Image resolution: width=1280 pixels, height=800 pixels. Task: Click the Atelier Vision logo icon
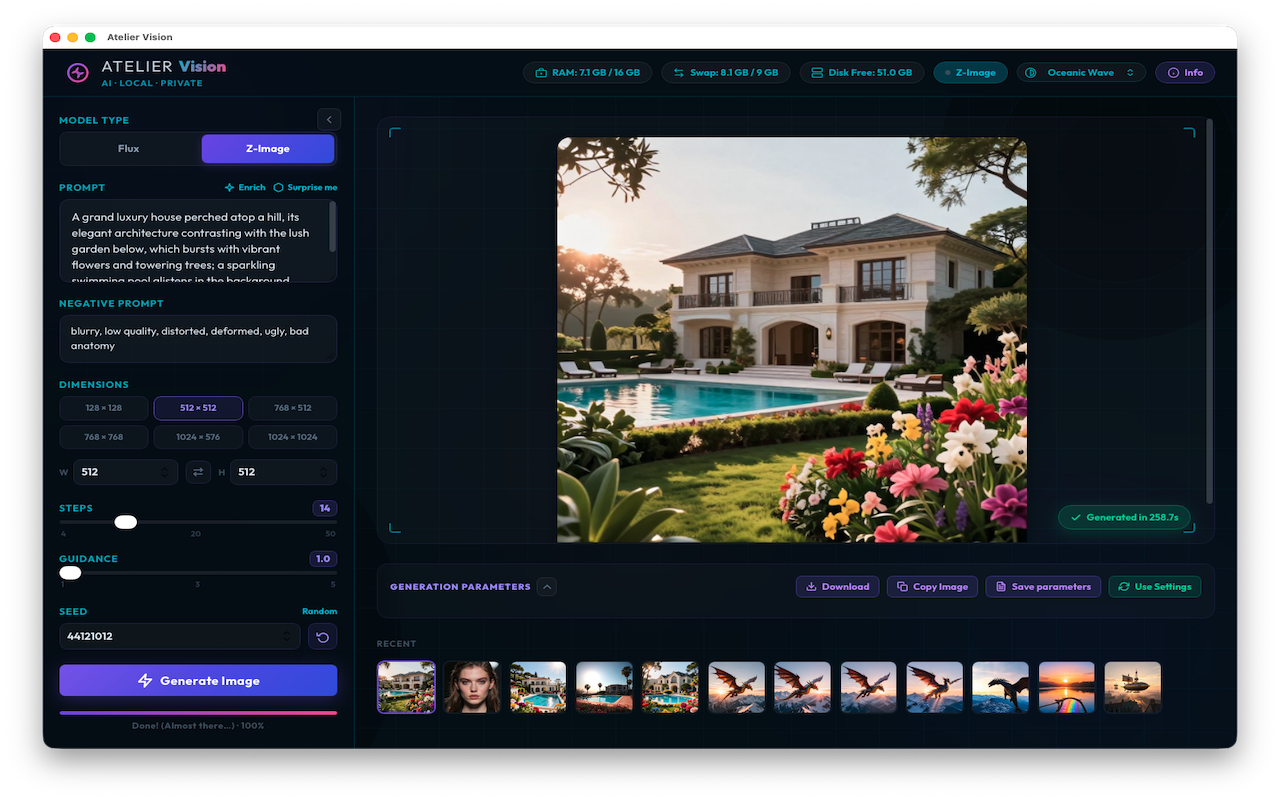78,73
